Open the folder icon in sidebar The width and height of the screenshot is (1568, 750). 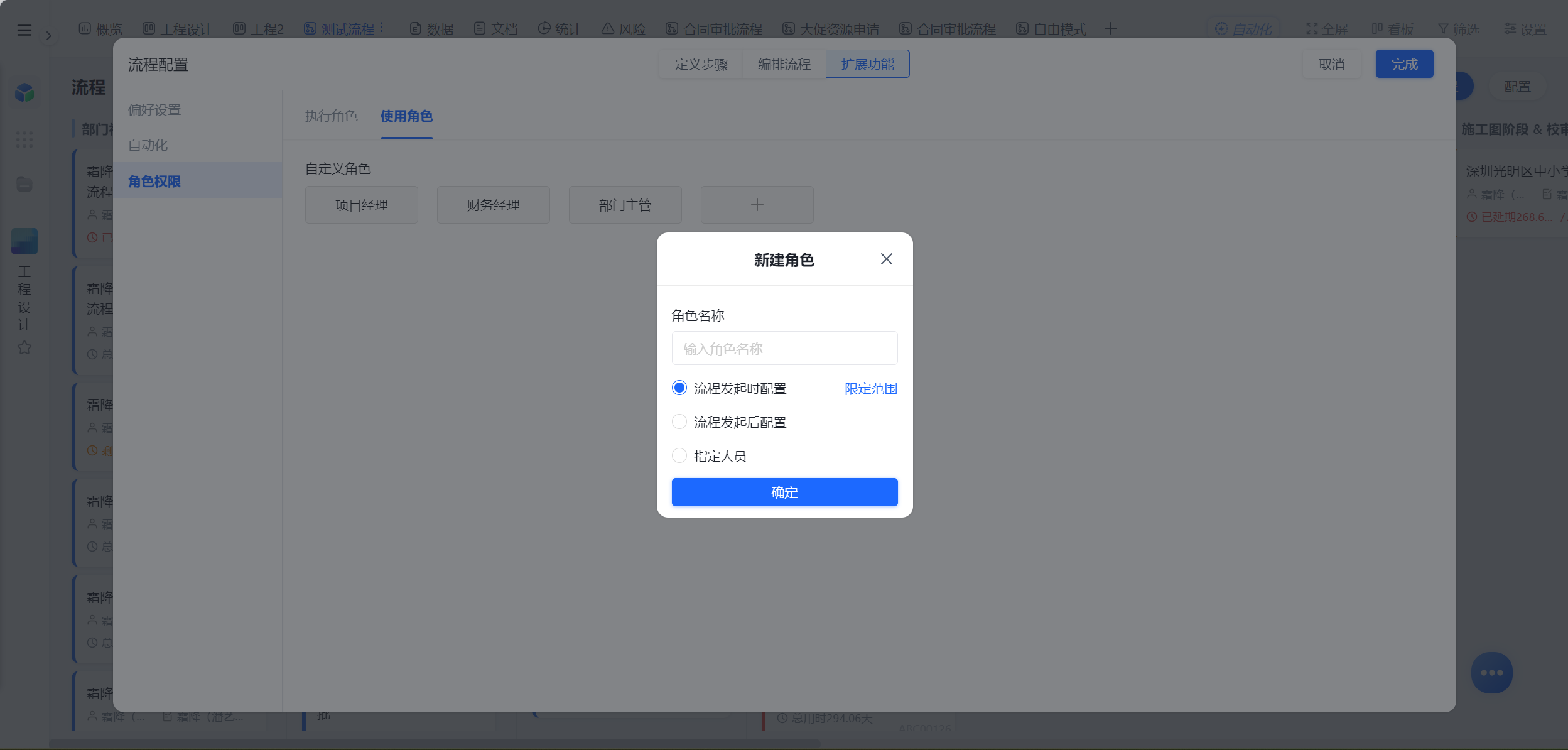[24, 184]
